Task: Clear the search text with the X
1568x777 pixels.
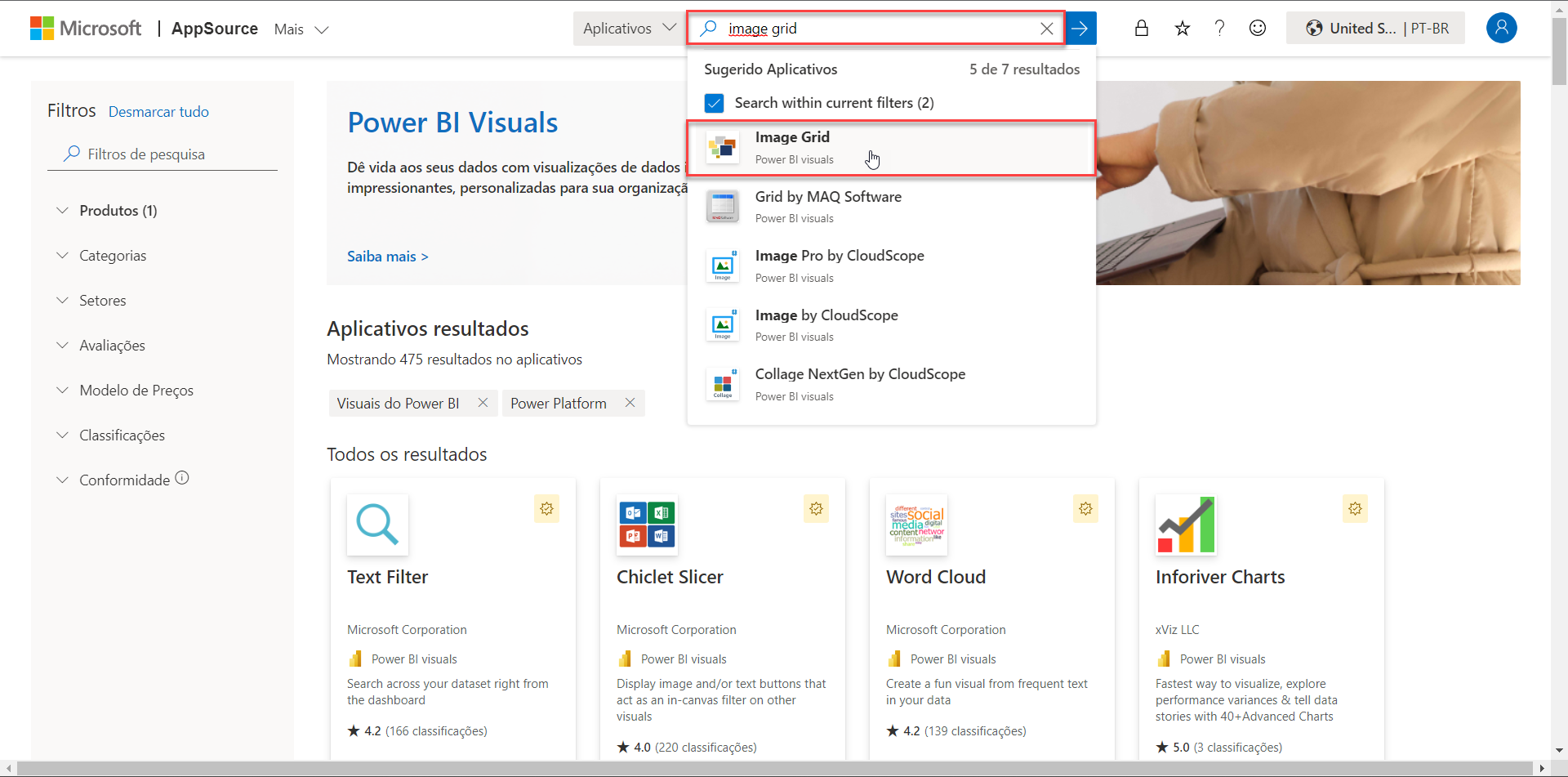Action: [x=1047, y=29]
